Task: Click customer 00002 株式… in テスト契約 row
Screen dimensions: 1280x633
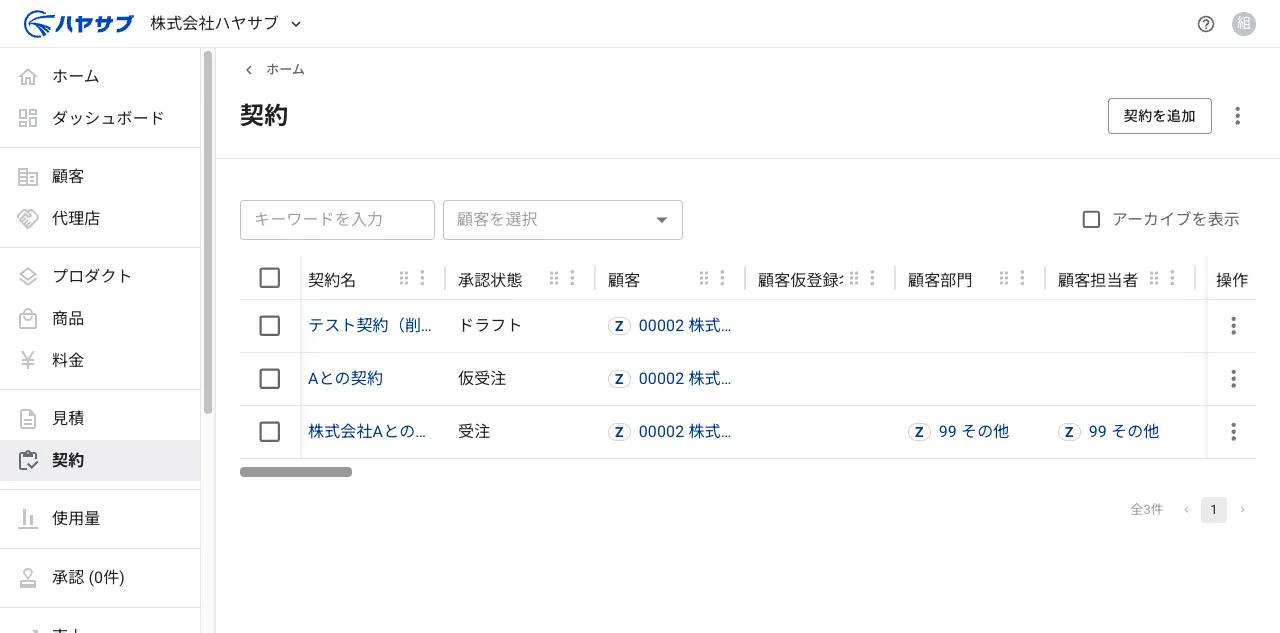Action: (x=685, y=326)
